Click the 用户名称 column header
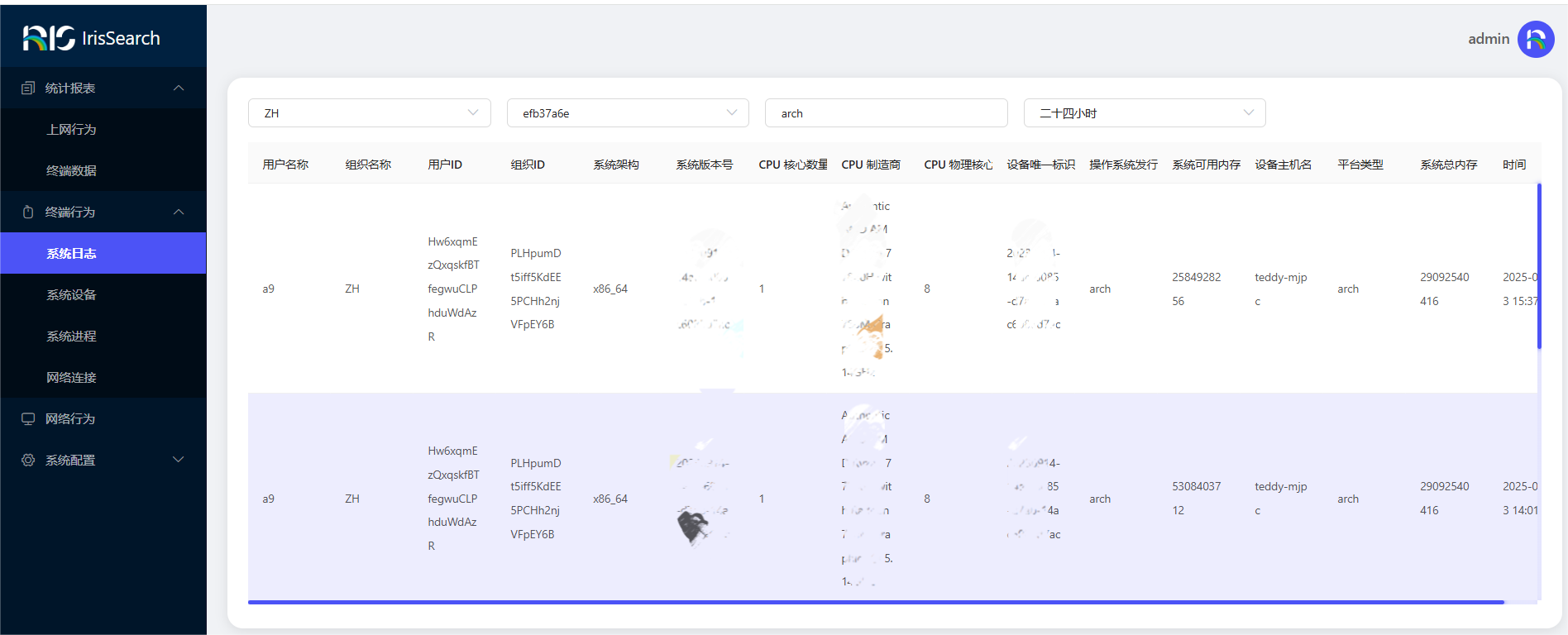Image resolution: width=1568 pixels, height=635 pixels. tap(285, 165)
